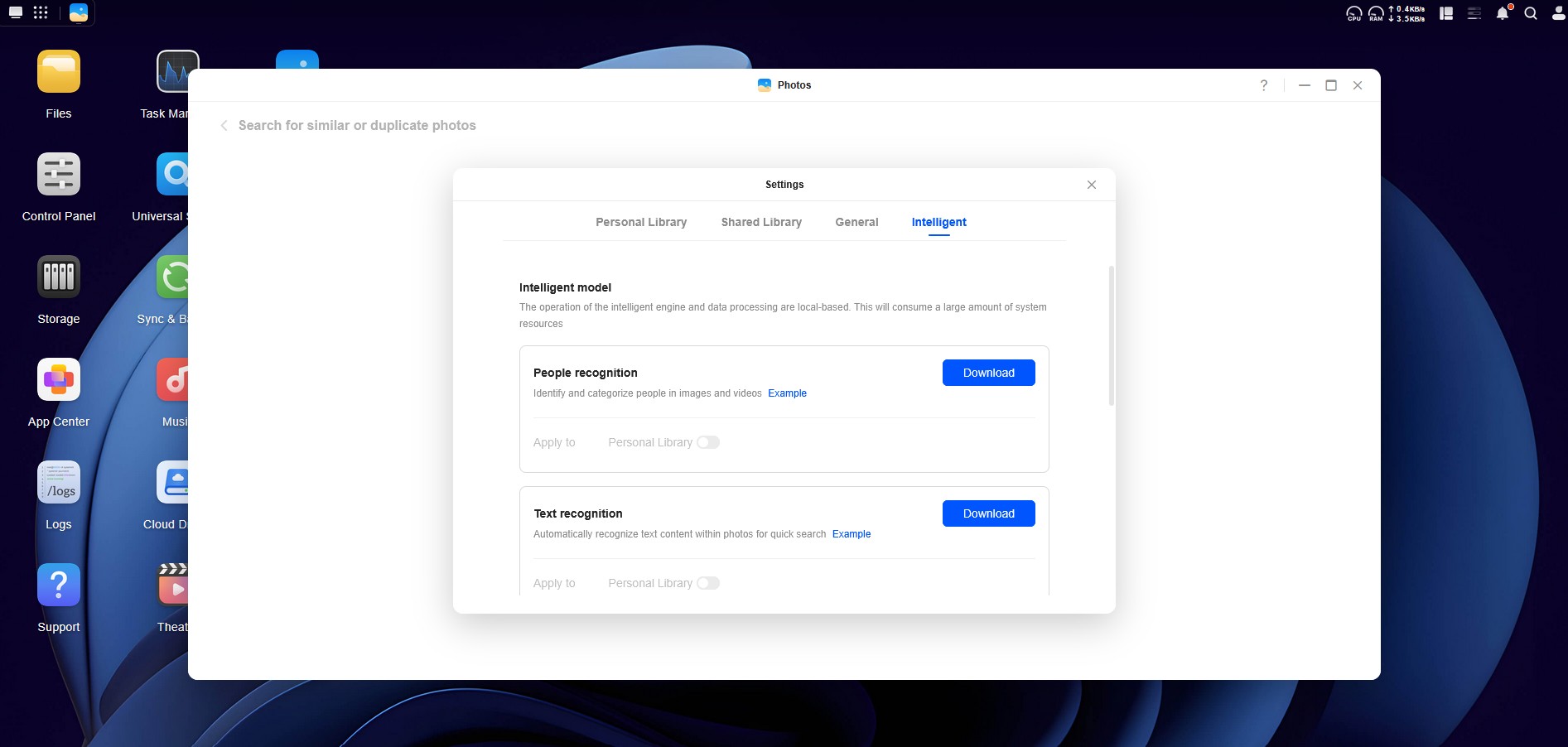Switch to the Personal Library tab

point(640,222)
